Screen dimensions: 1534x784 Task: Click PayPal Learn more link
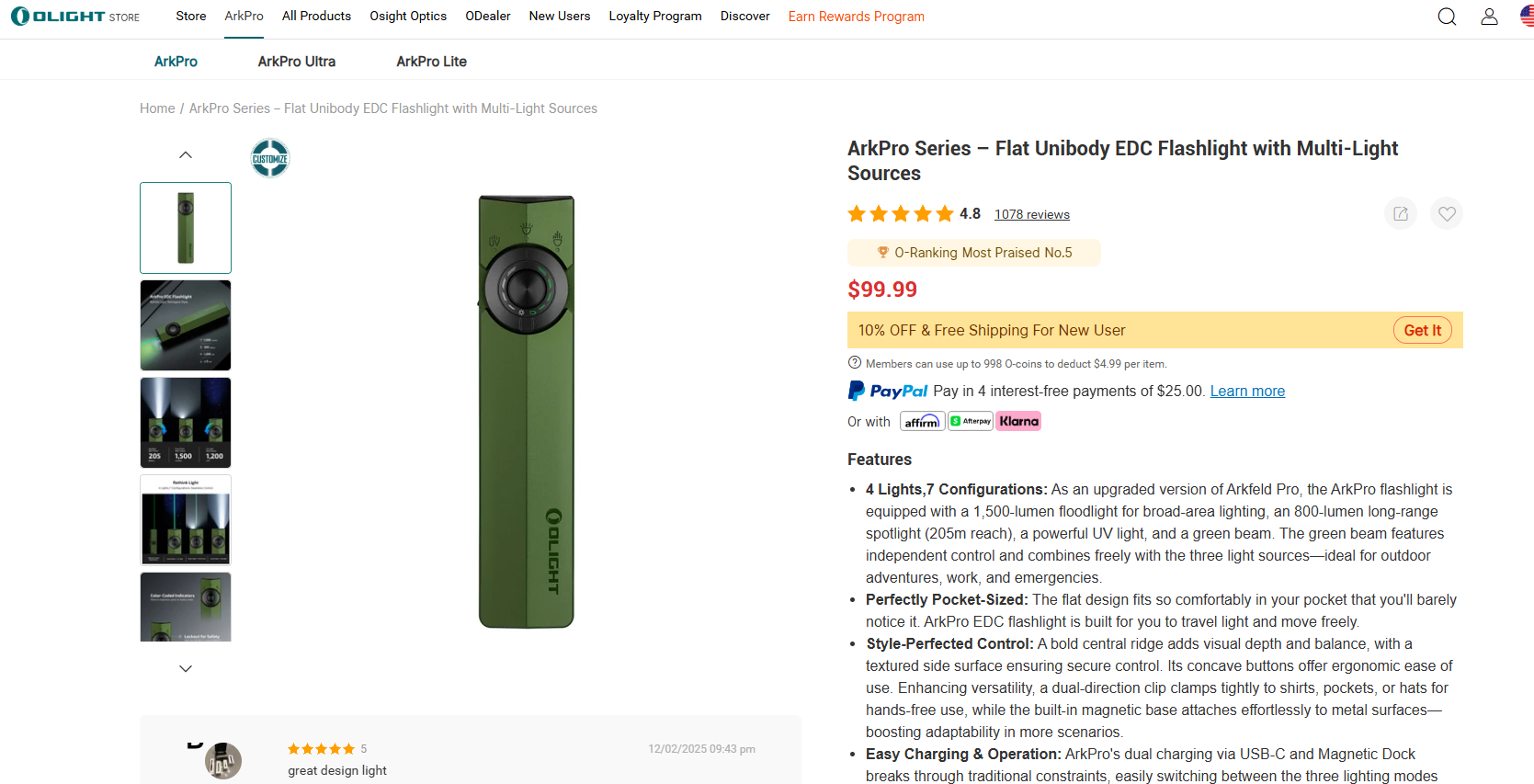[1247, 392]
